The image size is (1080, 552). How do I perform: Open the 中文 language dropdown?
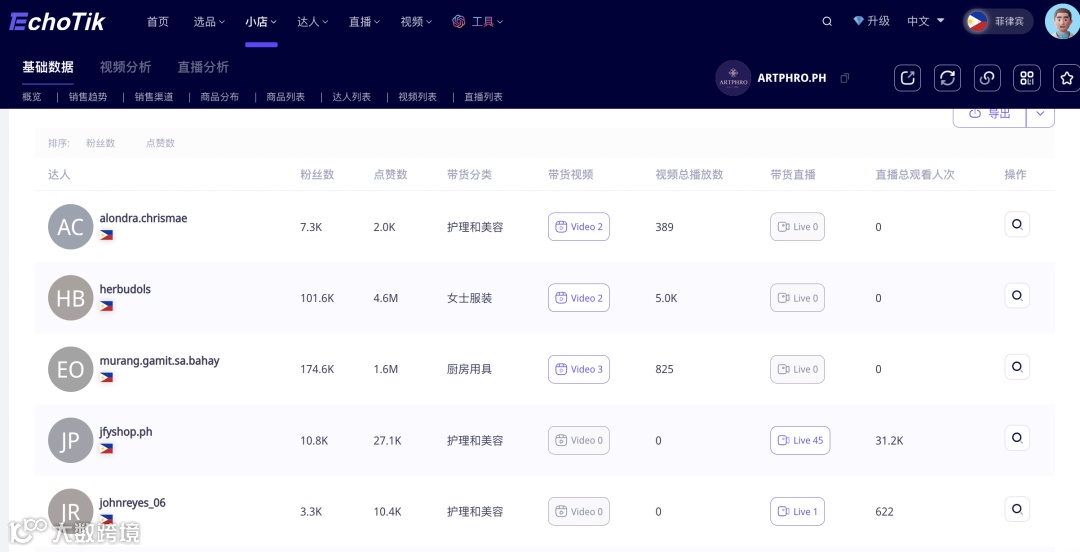point(926,21)
